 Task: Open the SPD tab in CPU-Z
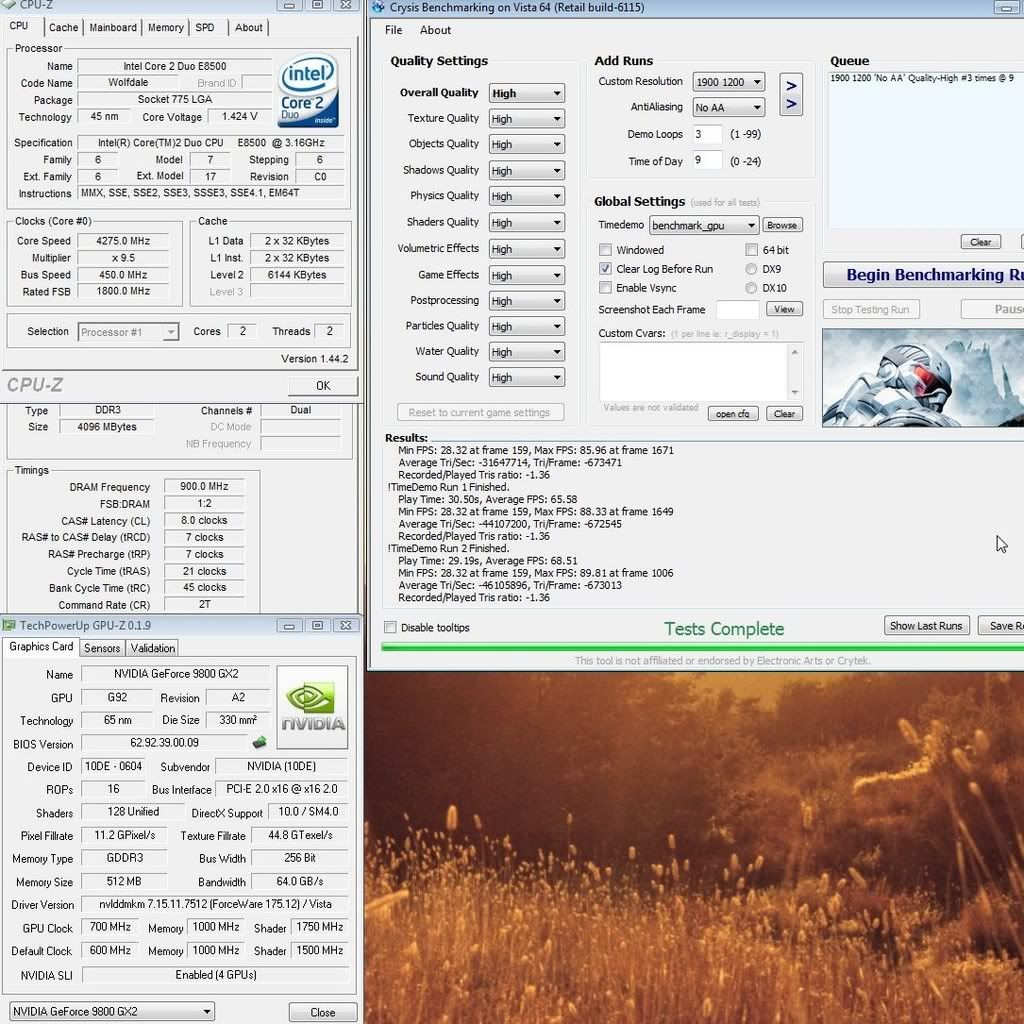click(x=205, y=27)
